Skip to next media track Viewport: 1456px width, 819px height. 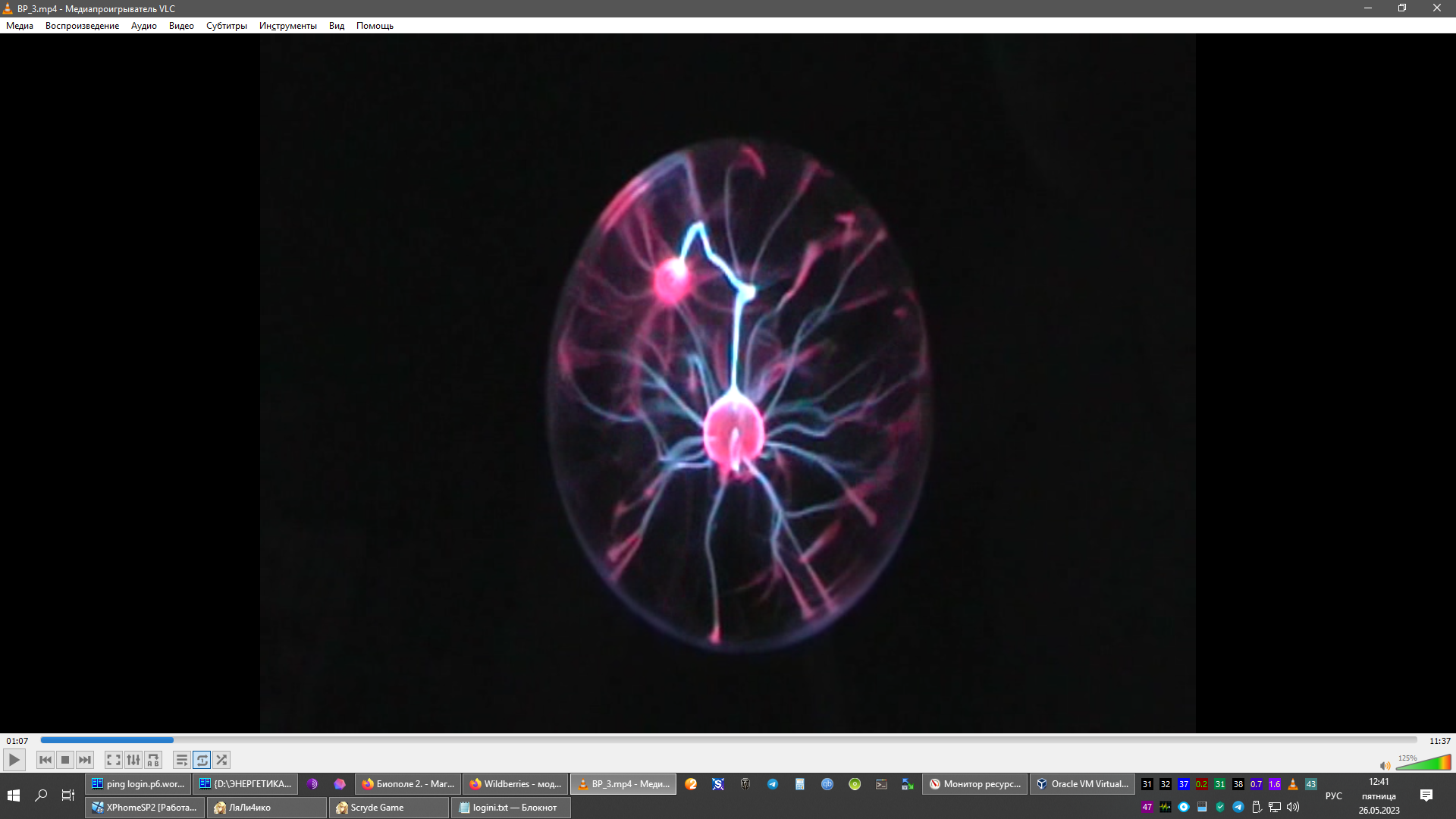pos(85,760)
